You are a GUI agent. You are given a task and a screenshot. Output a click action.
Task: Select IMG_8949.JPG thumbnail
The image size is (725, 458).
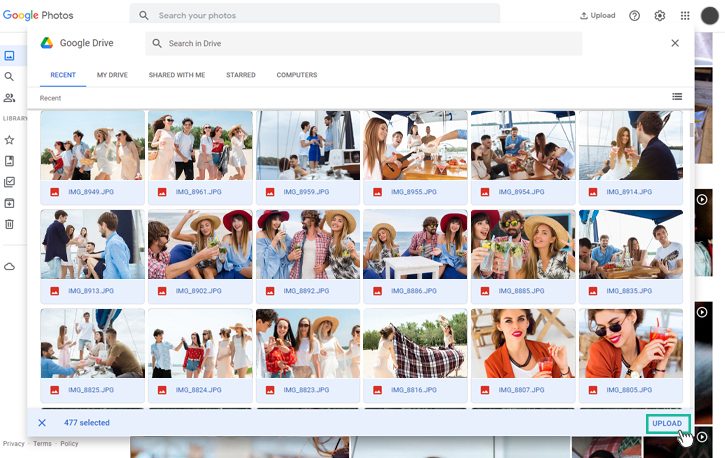point(92,145)
